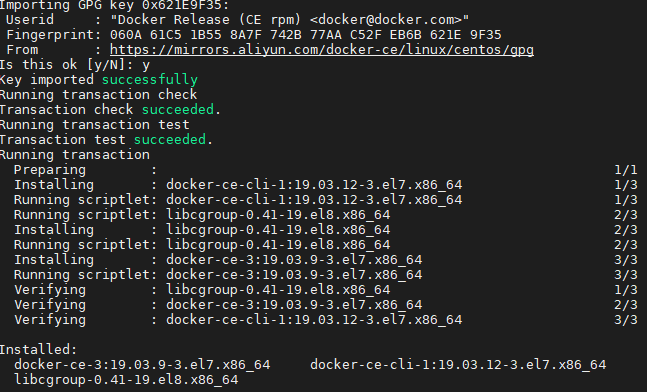This screenshot has height=392, width=647.
Task: Click 'Installing : libcgroup-0.41-19.el8.x86_64' package name
Action: coord(278,230)
